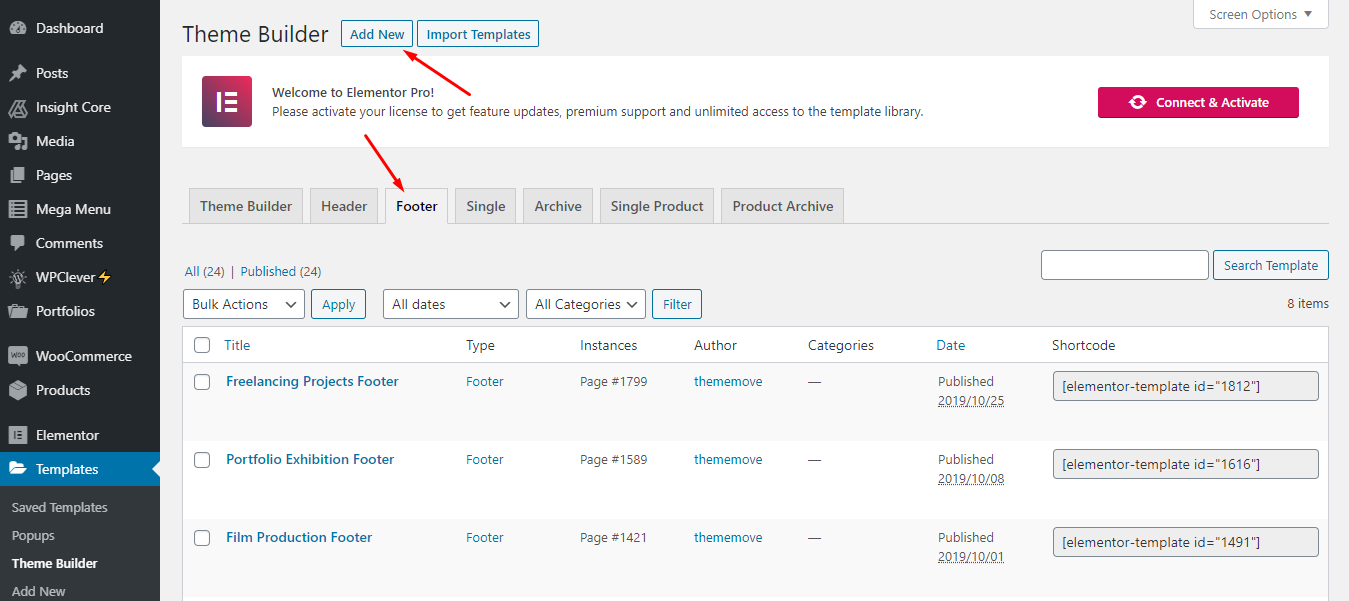Screen dimensions: 1349x601
Task: Click the Portfolios folder icon
Action: (17, 311)
